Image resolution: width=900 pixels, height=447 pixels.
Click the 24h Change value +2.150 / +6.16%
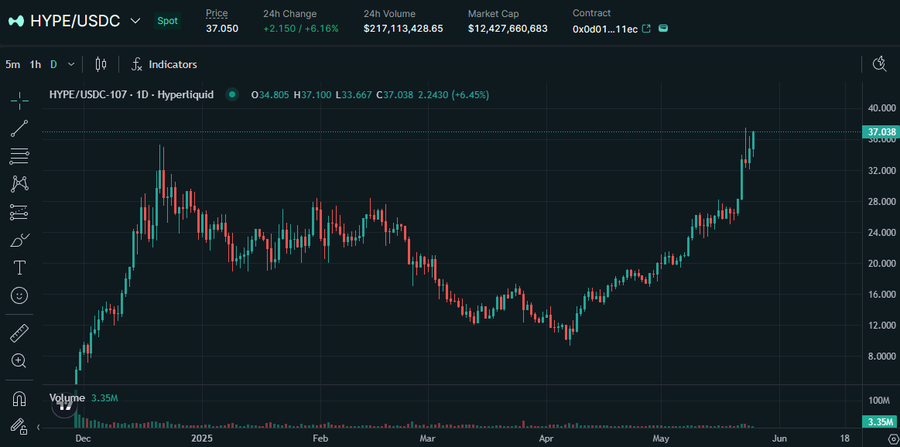point(301,29)
